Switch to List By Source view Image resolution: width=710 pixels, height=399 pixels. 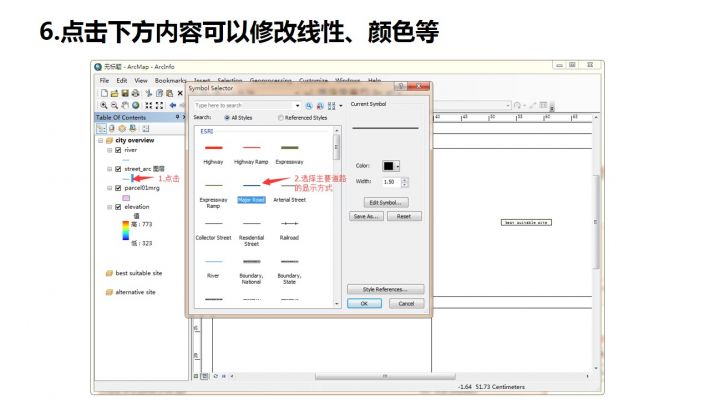[x=111, y=129]
